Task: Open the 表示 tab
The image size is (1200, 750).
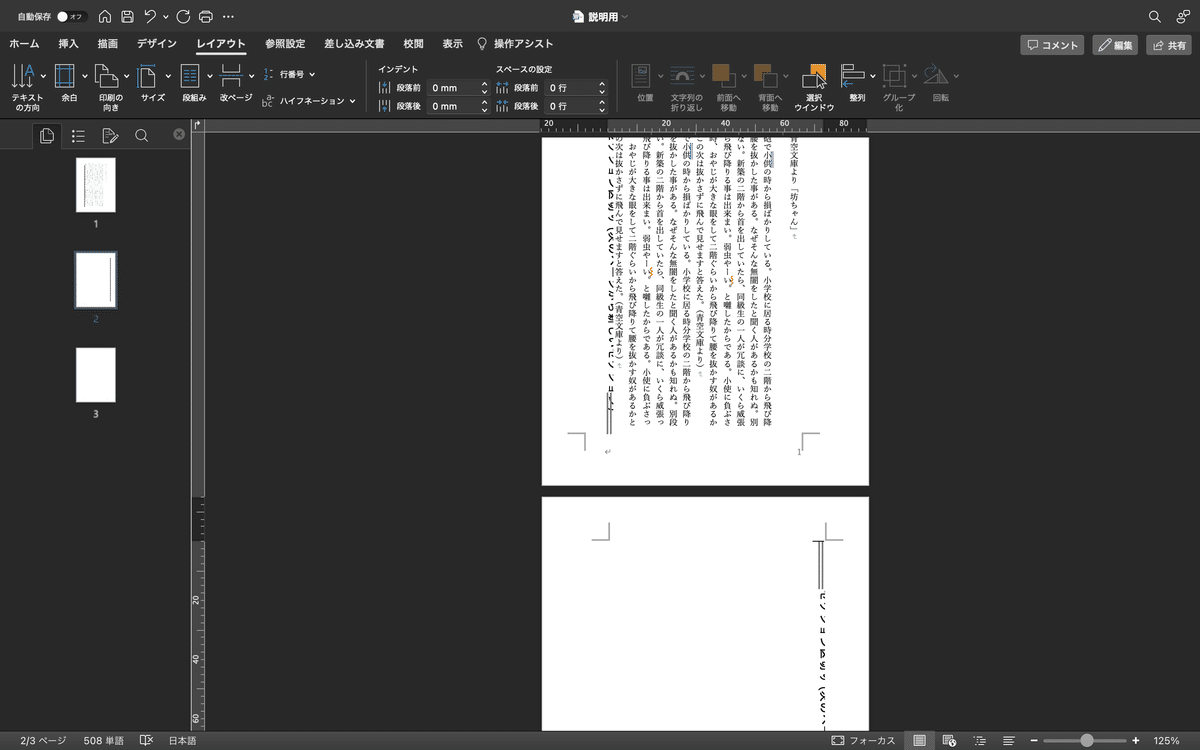Action: coord(452,44)
